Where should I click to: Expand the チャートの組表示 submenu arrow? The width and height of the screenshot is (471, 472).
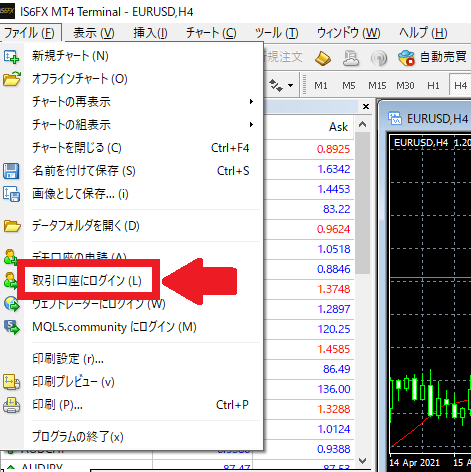pyautogui.click(x=251, y=125)
